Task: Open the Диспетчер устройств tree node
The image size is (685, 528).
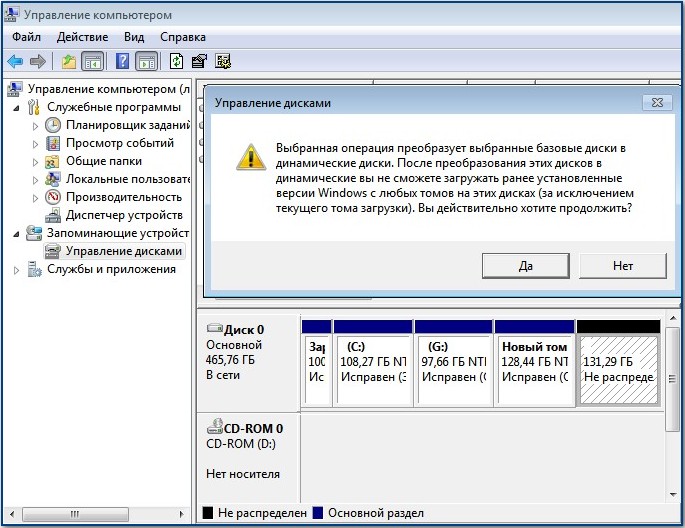Action: click(x=123, y=215)
